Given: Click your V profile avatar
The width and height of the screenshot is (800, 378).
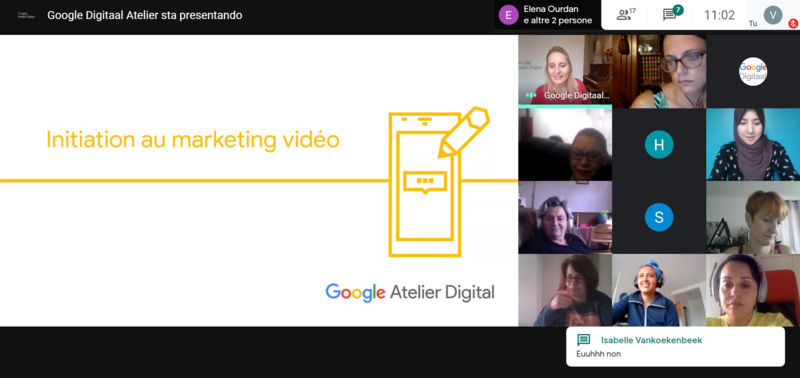Looking at the screenshot, I should [773, 14].
